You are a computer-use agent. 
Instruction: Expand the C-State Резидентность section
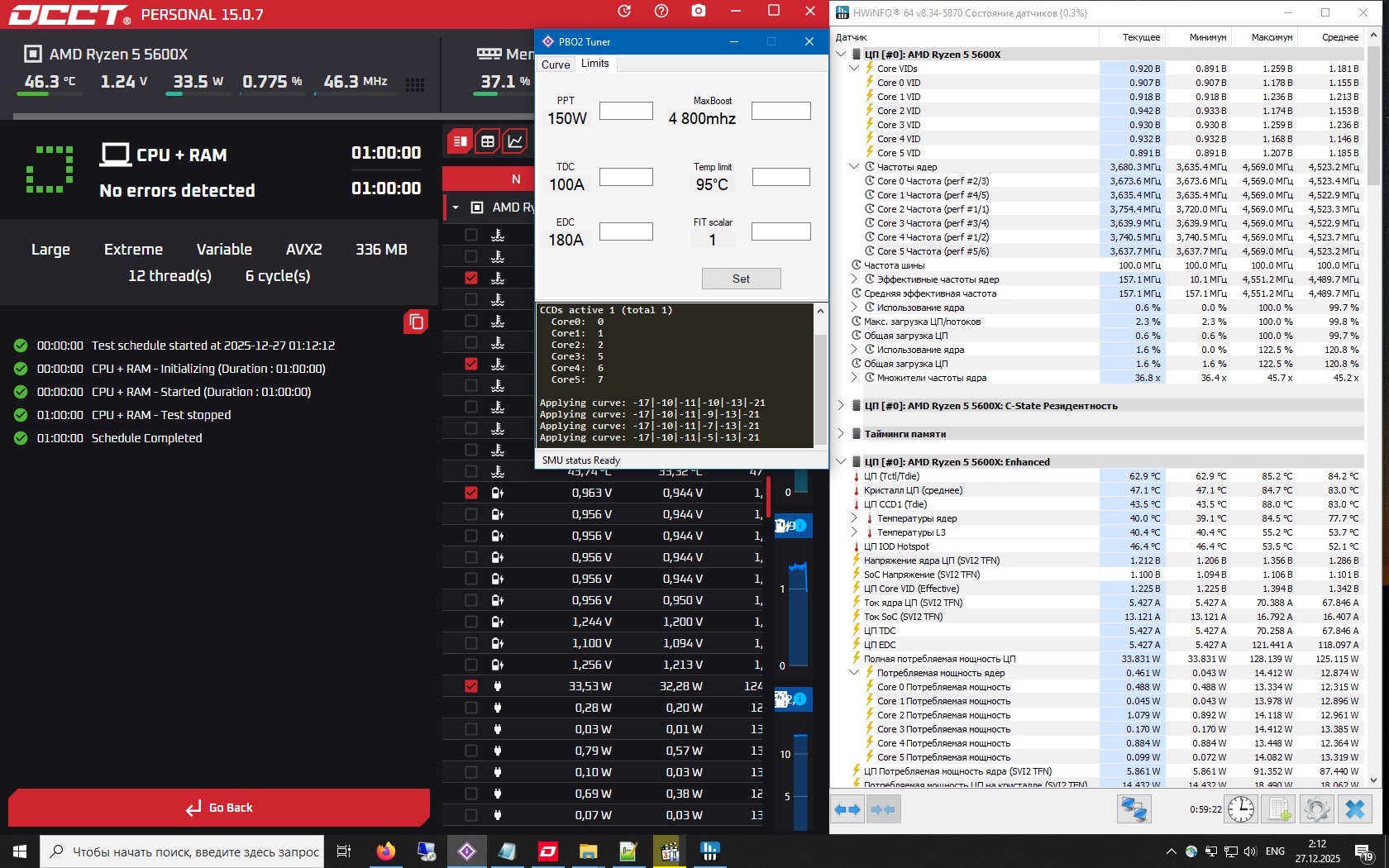click(x=841, y=406)
